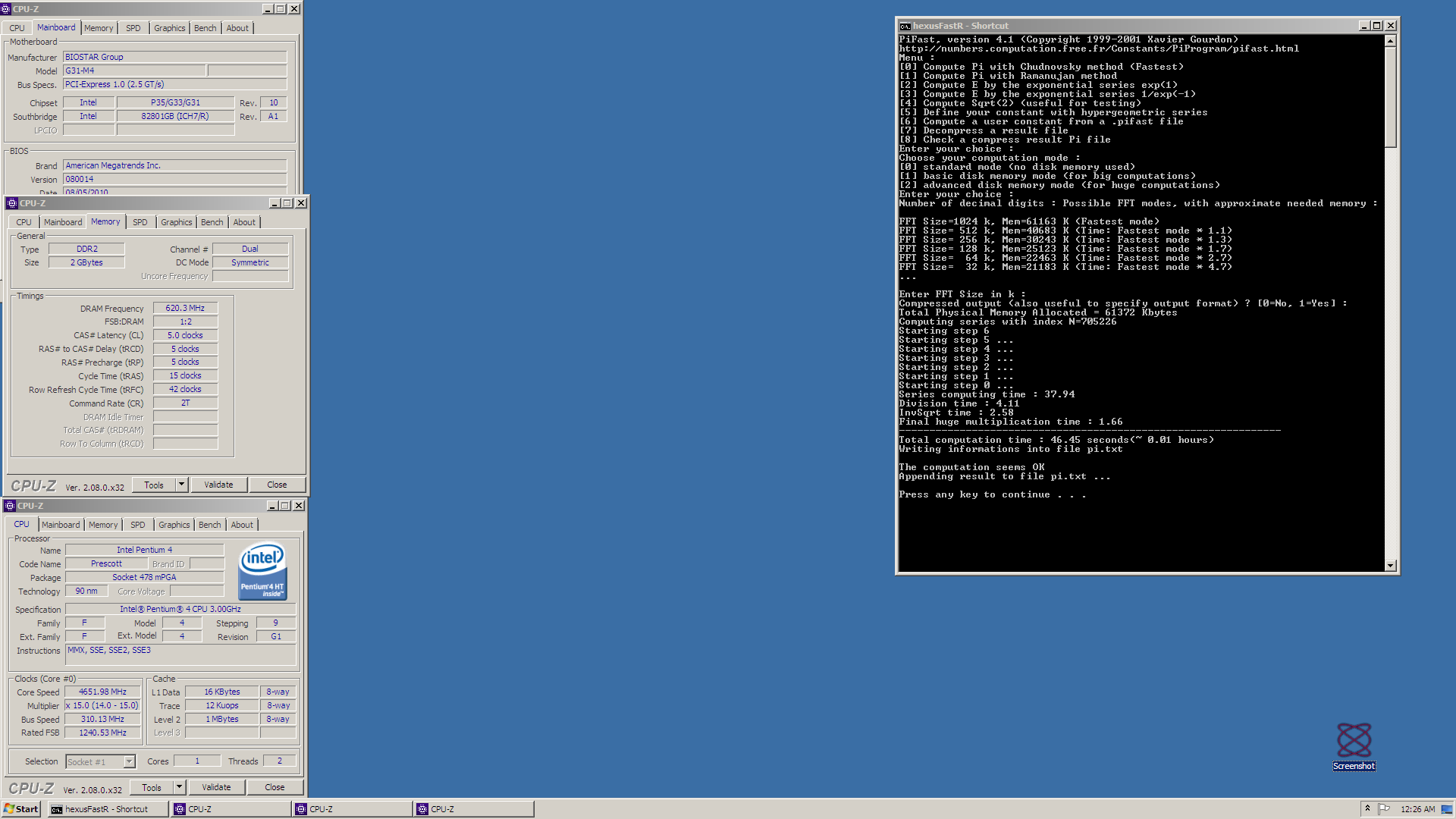The width and height of the screenshot is (1456, 819).
Task: Click the Action Center flag tray icon
Action: (1385, 809)
